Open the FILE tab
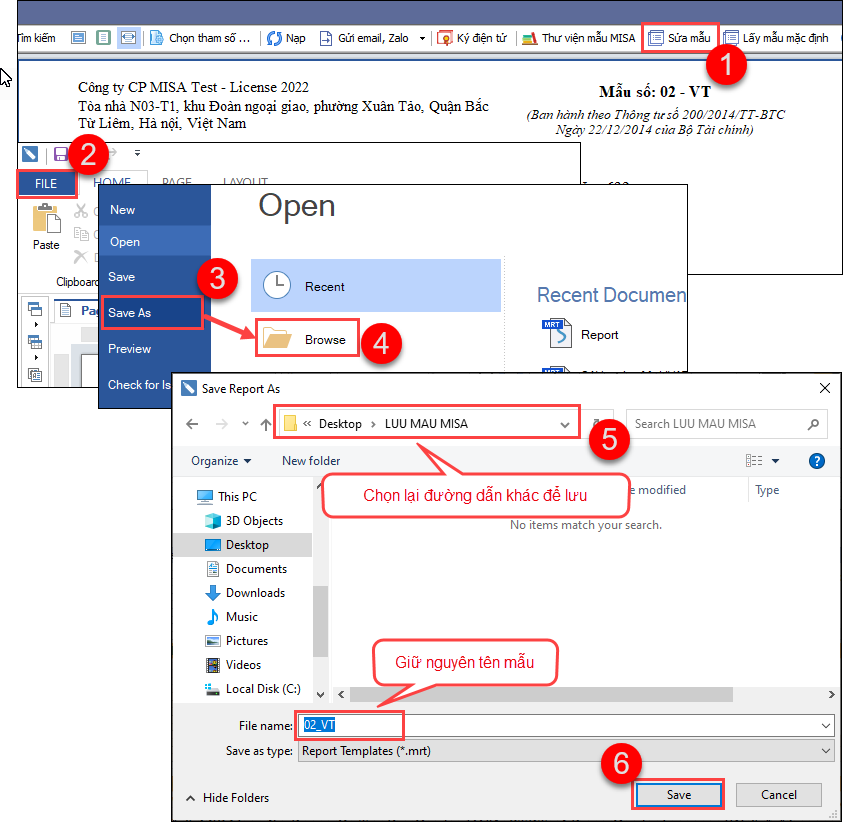The height and width of the screenshot is (822, 843). point(46,184)
